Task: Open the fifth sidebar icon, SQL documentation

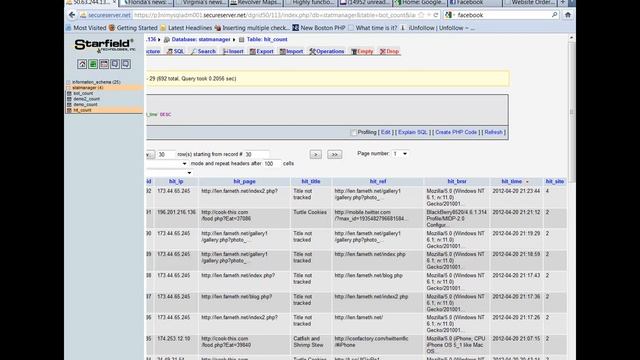Action: 126,64
